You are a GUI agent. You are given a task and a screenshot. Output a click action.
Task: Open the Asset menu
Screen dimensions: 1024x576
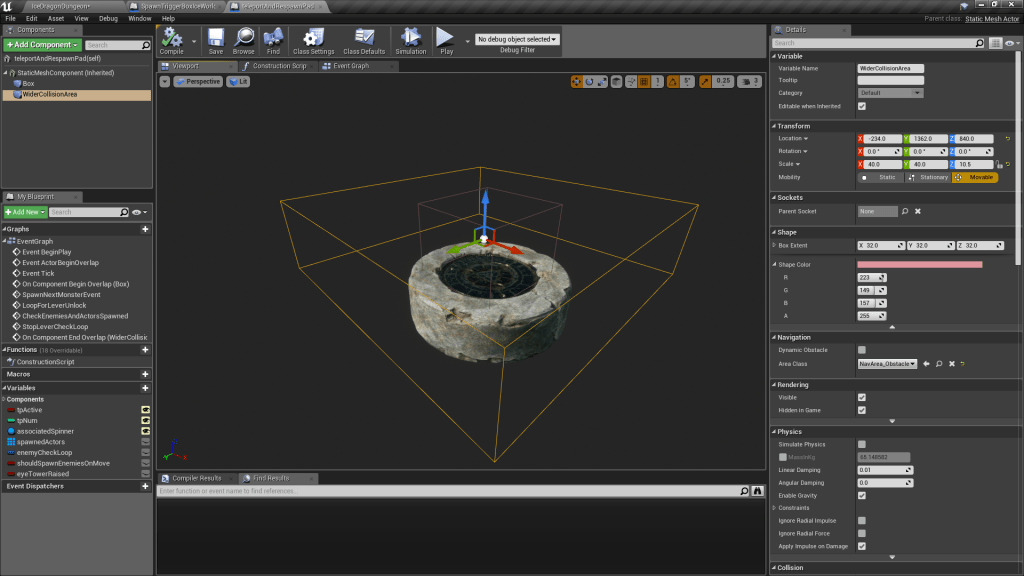(x=56, y=18)
